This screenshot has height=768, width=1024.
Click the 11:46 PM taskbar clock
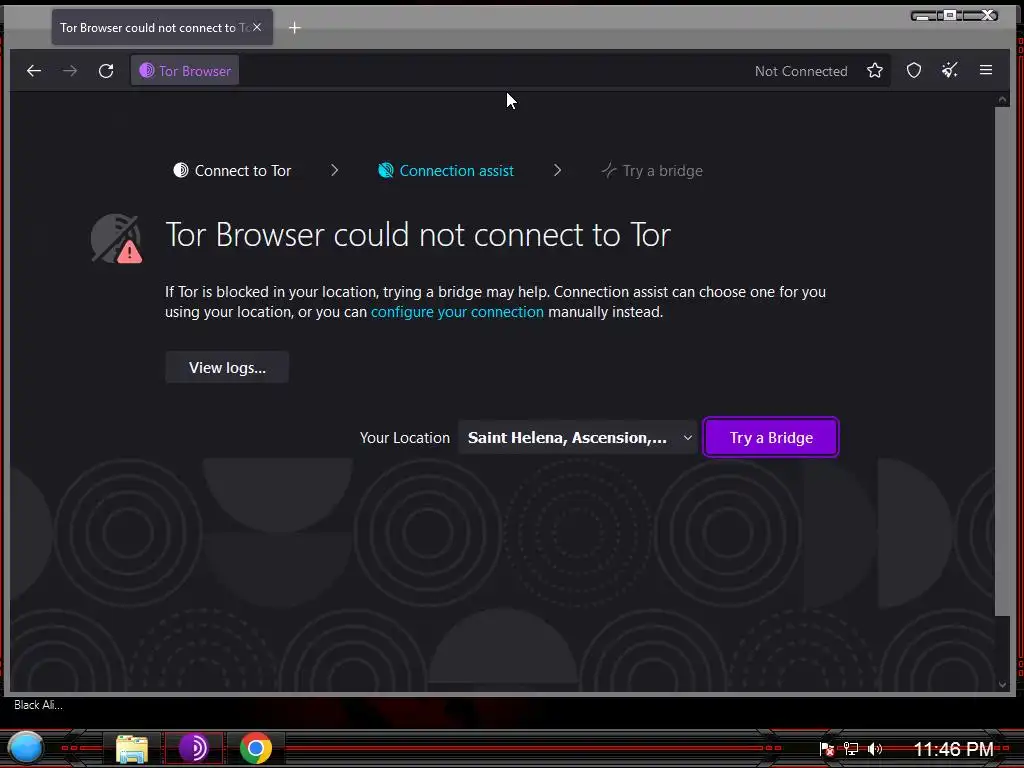(953, 749)
